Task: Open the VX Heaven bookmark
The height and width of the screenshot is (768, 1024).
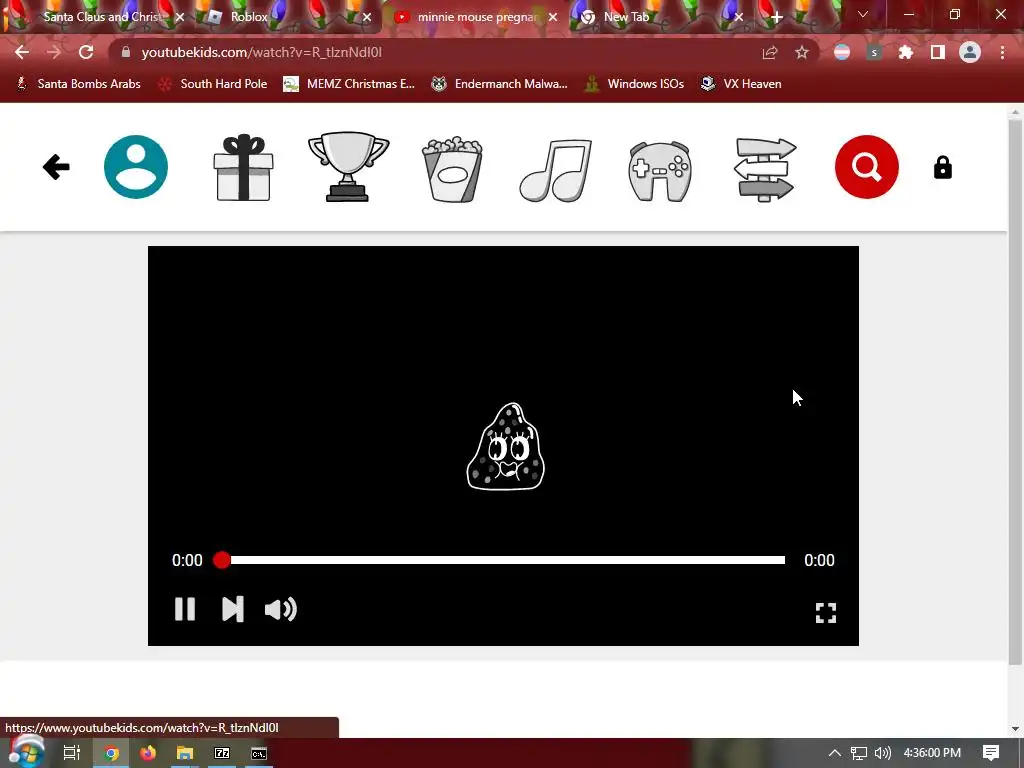Action: (741, 84)
